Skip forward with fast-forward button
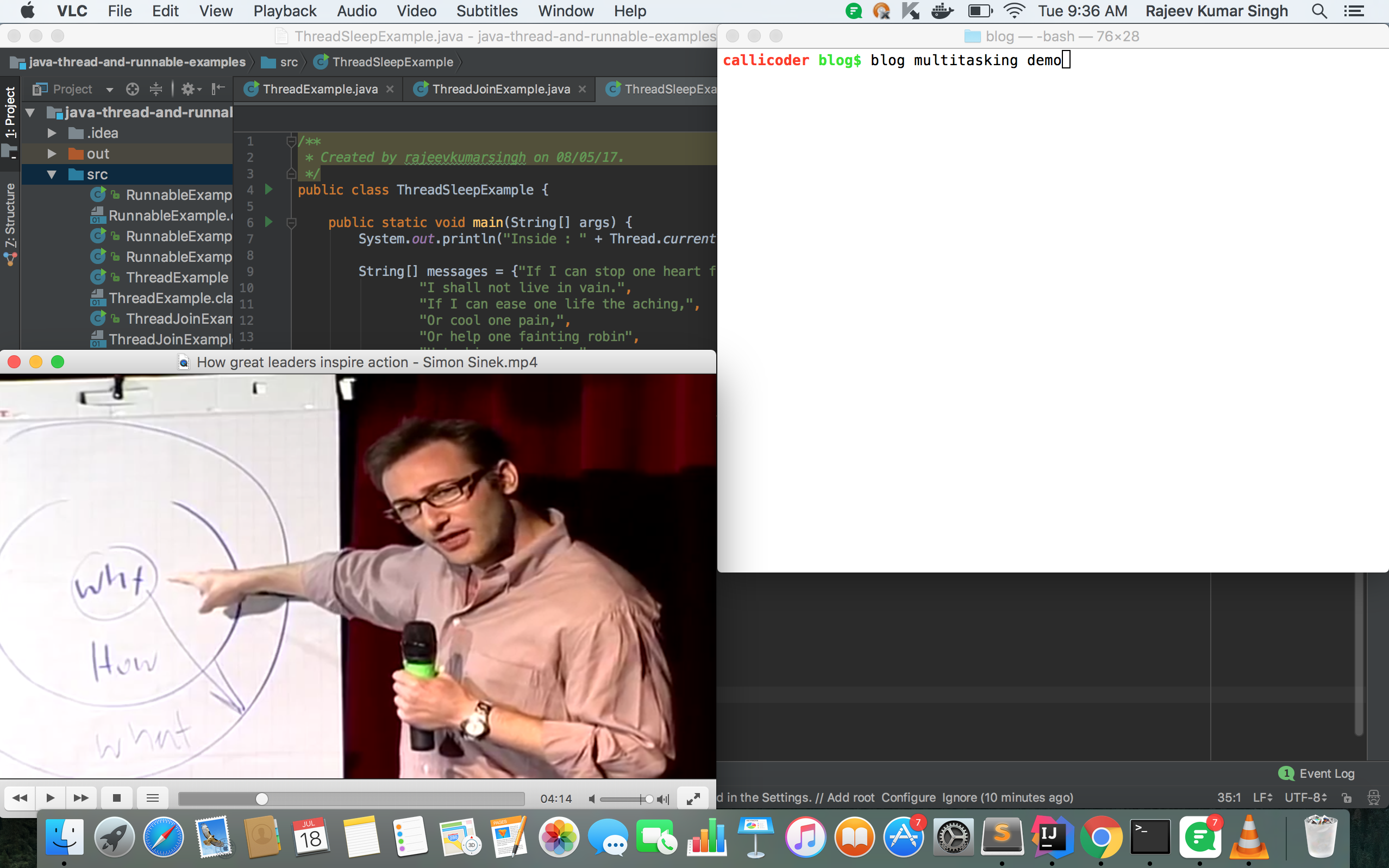1389x868 pixels. 81,798
